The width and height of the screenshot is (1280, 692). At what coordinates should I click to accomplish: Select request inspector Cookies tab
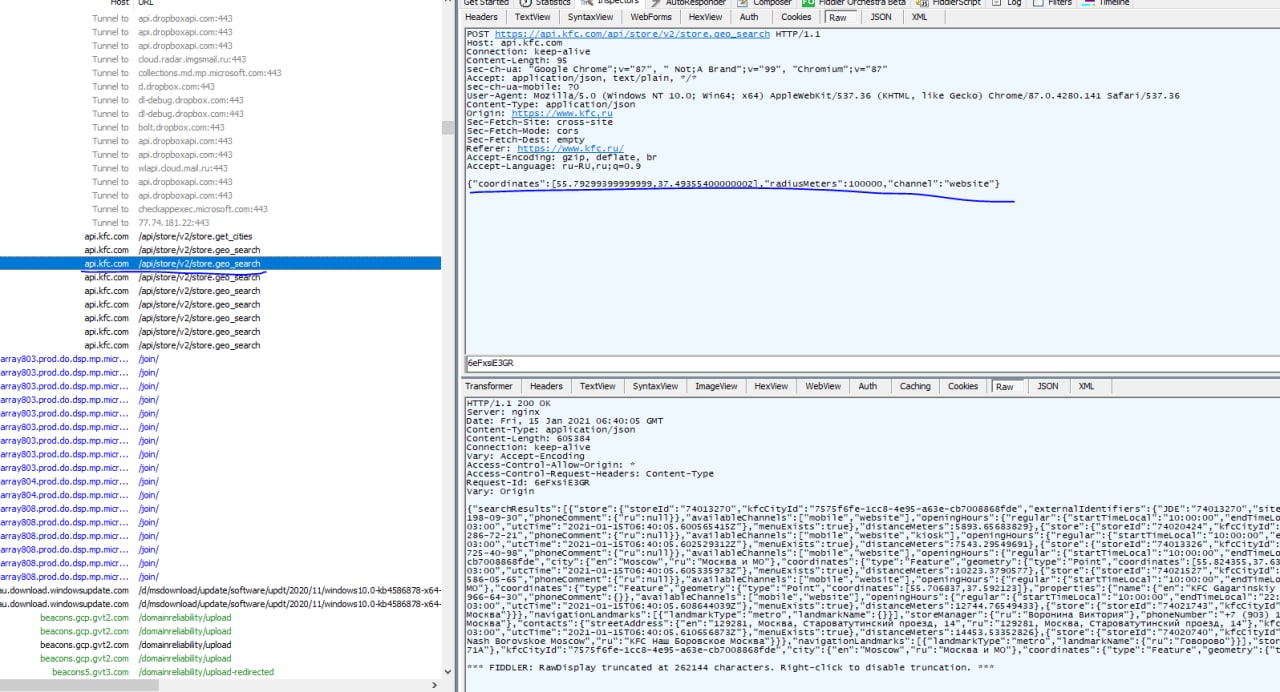pyautogui.click(x=796, y=17)
